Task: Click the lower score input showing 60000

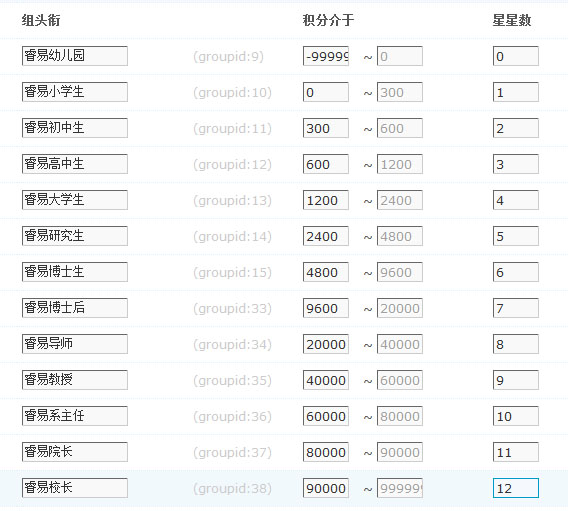Action: point(326,416)
